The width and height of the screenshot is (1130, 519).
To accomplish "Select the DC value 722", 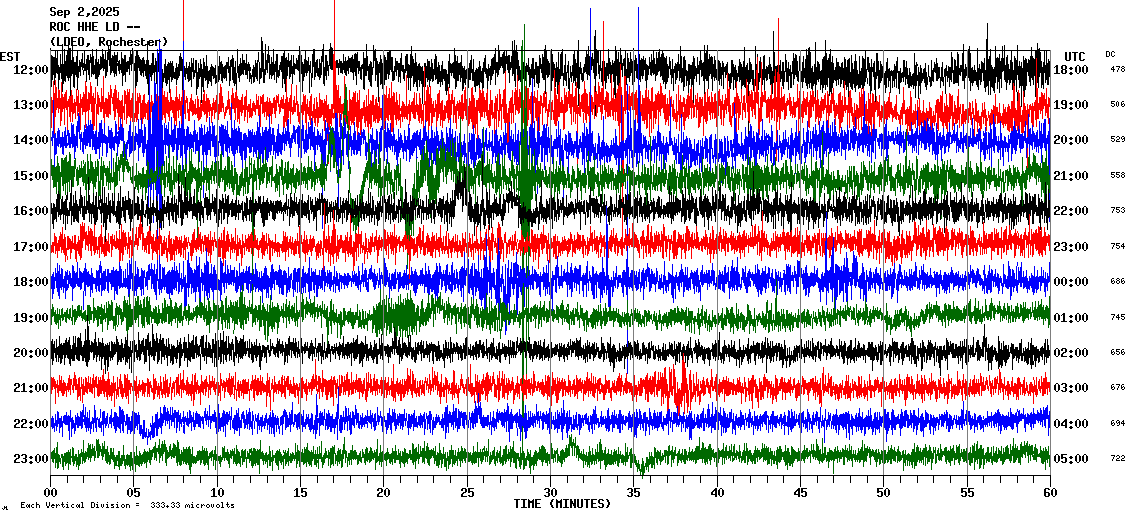I will coord(1117,458).
